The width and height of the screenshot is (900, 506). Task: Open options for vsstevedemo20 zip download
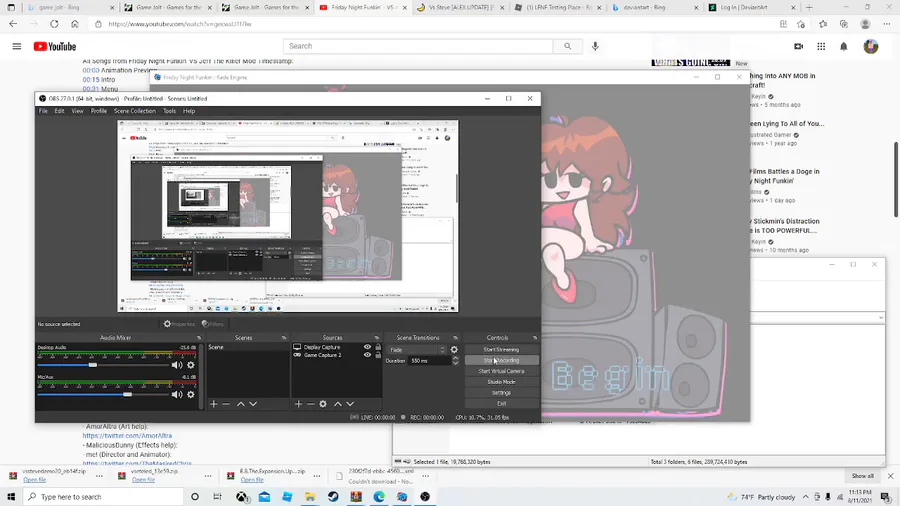[99, 476]
